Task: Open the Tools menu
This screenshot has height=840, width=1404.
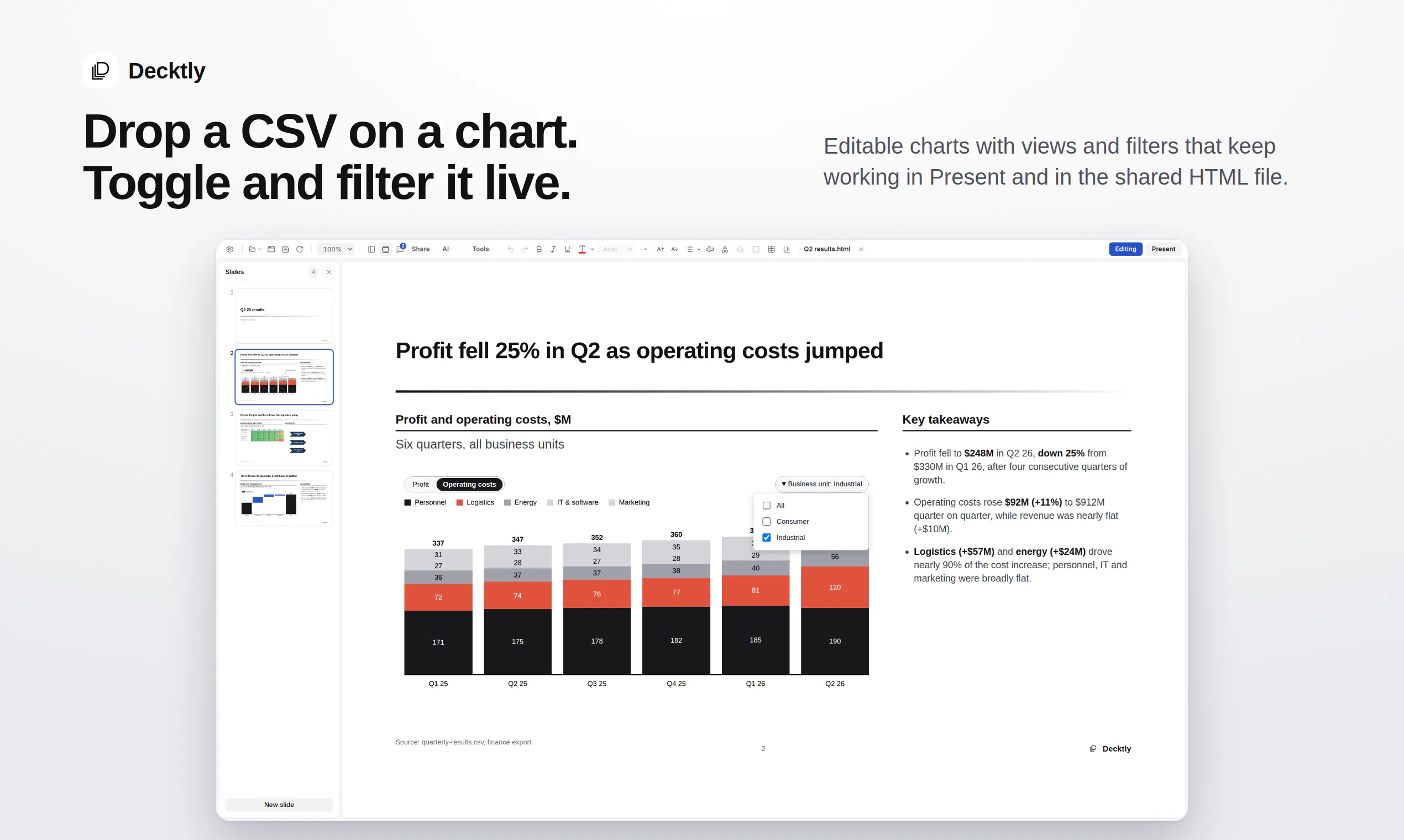Action: click(481, 249)
